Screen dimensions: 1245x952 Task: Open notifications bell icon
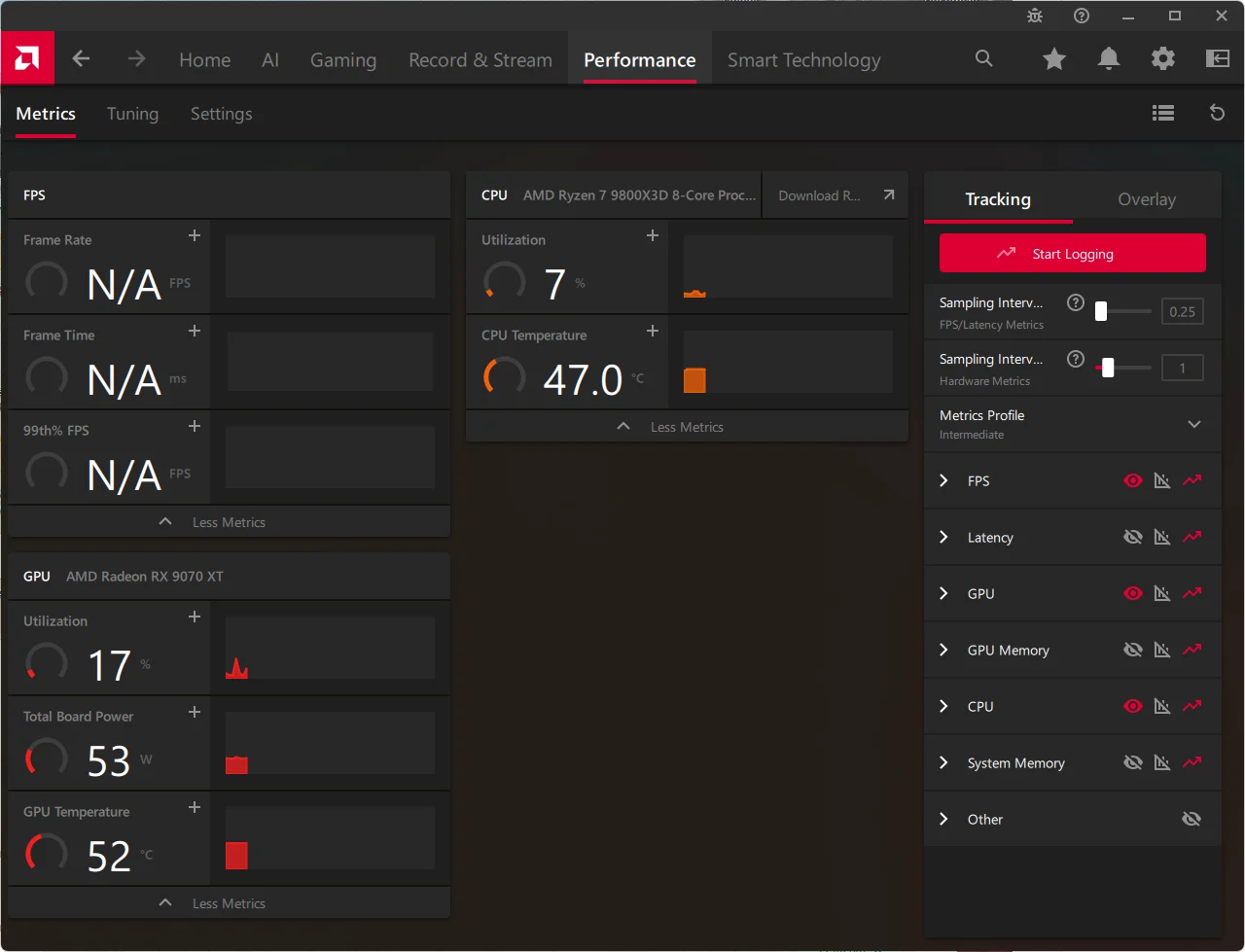[x=1108, y=59]
